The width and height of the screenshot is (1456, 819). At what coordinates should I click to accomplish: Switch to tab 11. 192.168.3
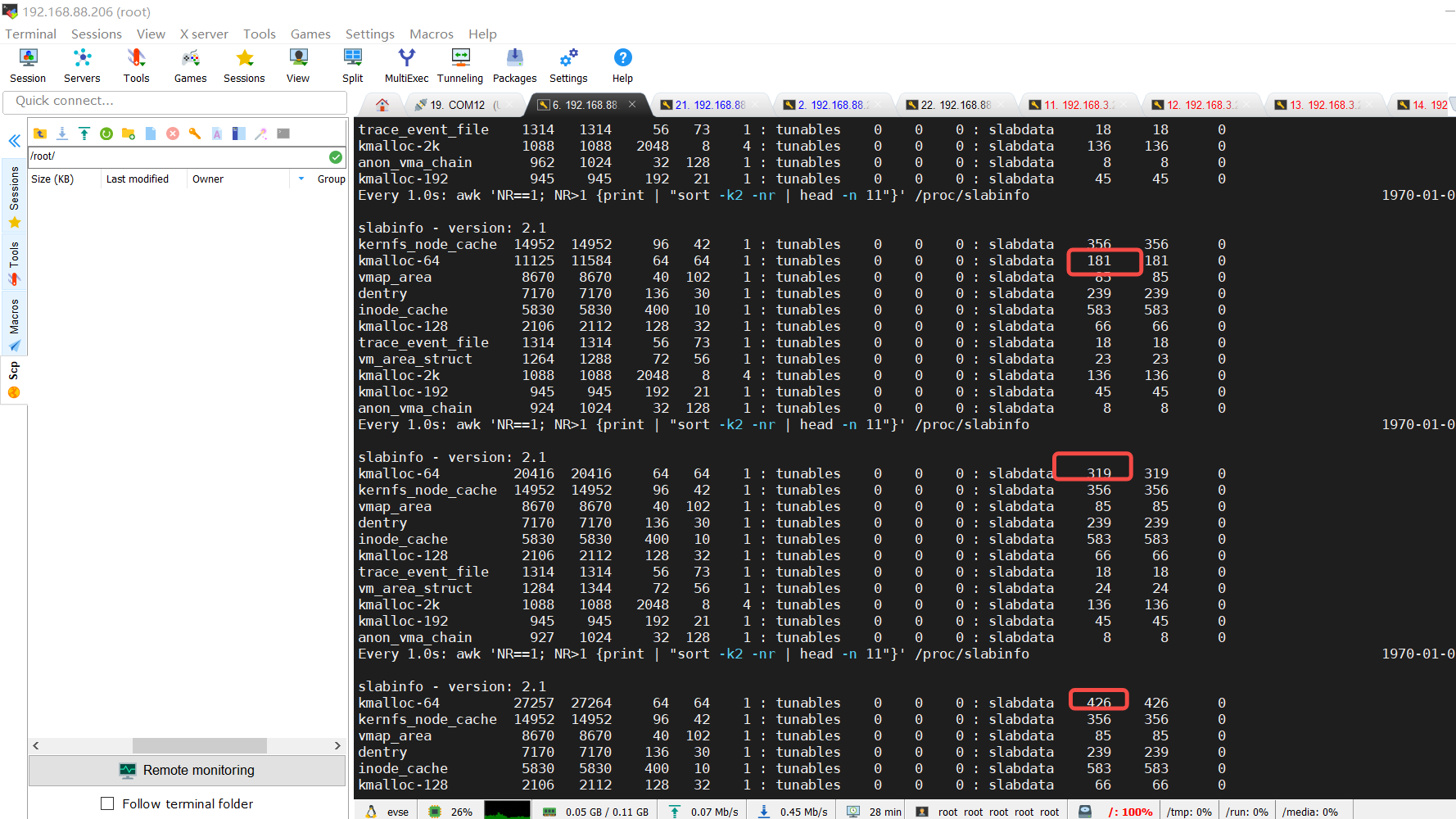pos(1078,105)
